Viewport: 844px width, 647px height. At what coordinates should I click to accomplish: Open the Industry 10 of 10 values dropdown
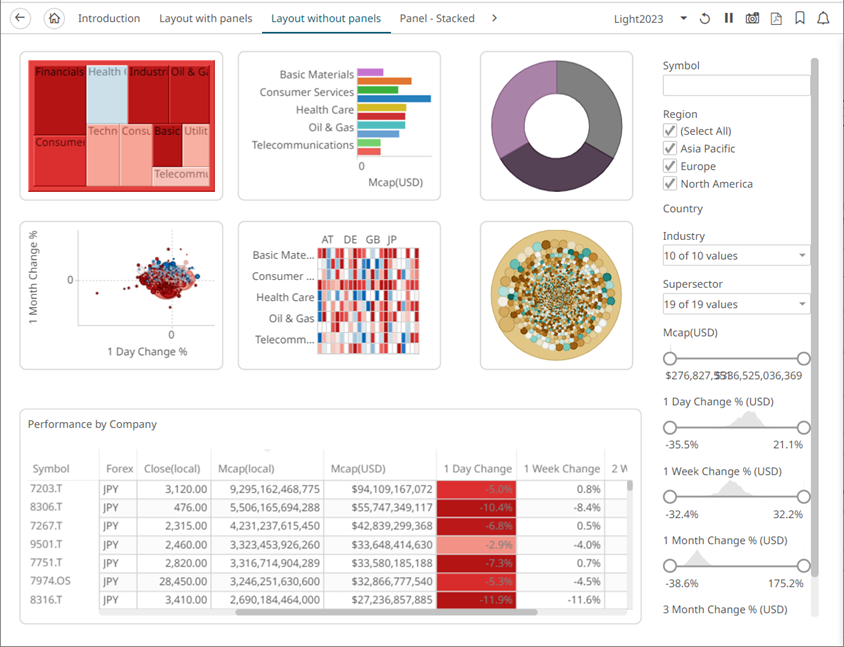(x=735, y=256)
